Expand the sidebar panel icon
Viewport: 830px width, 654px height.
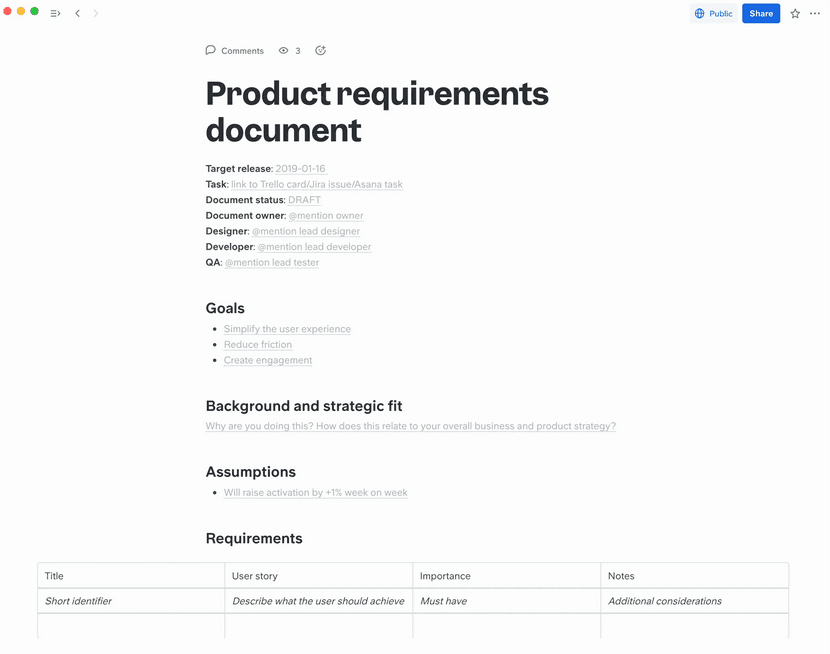[55, 14]
